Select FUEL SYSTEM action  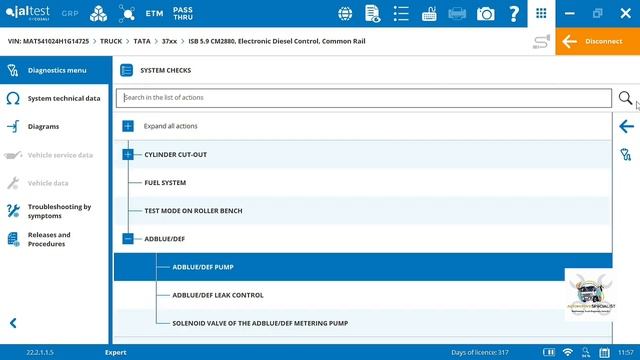click(363, 182)
